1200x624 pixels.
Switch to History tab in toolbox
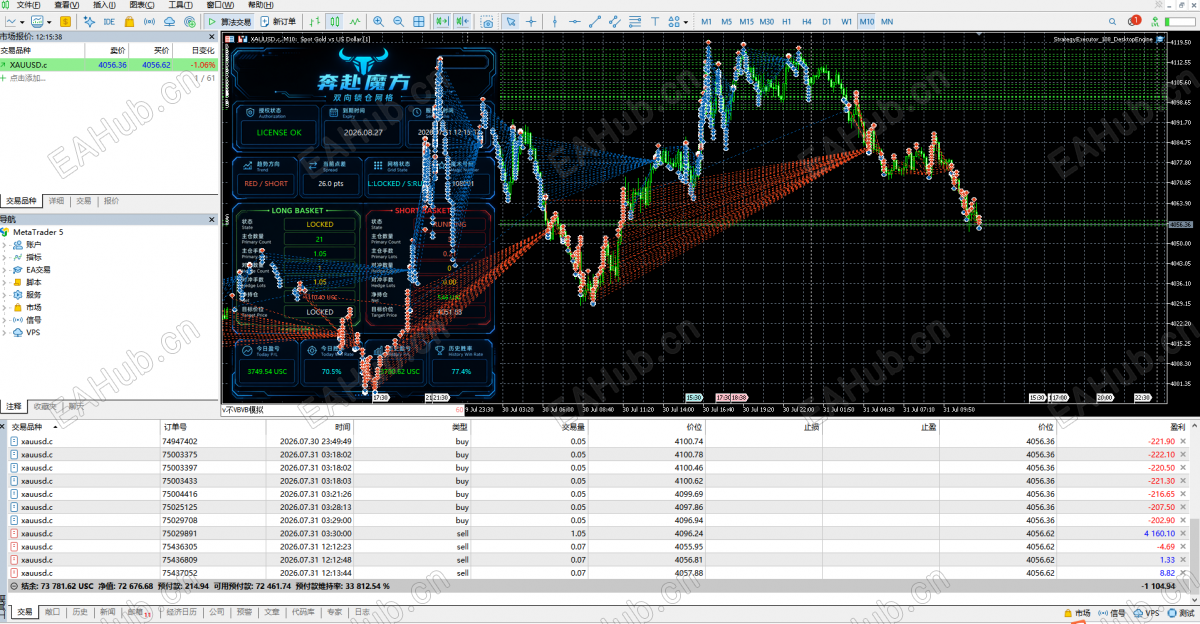(80, 612)
